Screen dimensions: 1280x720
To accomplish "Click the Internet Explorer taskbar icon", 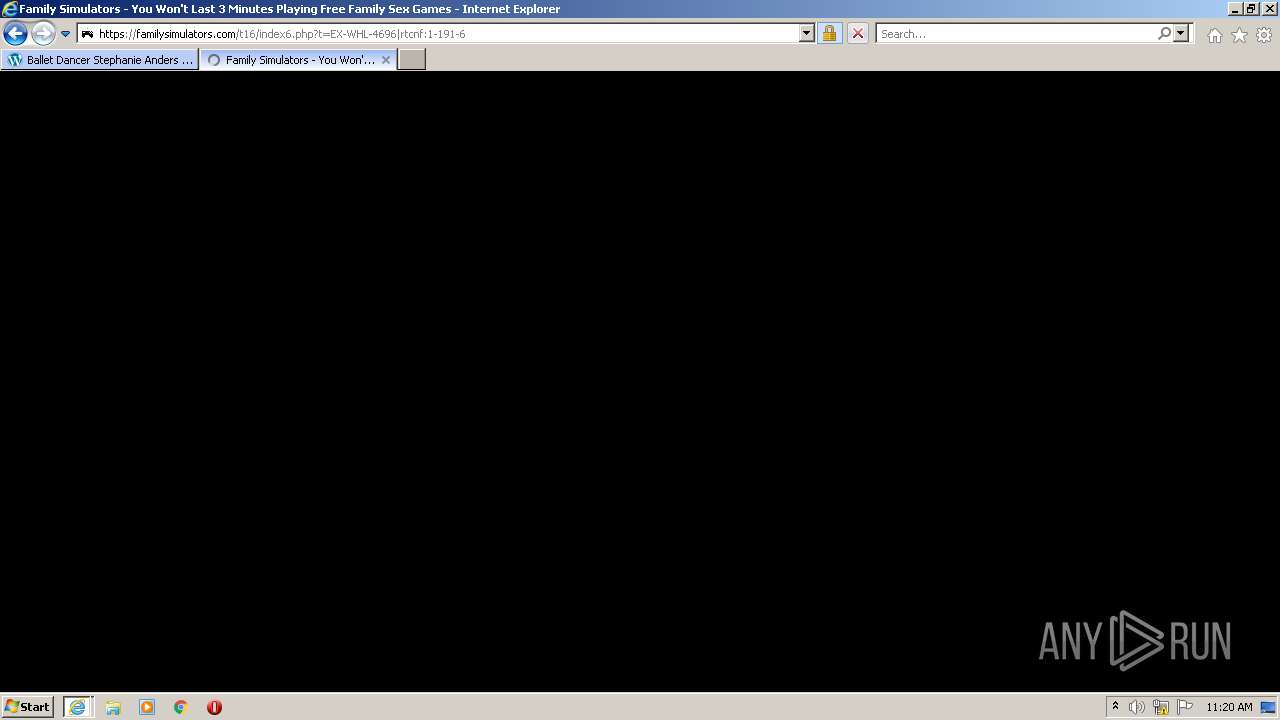I will pos(77,707).
